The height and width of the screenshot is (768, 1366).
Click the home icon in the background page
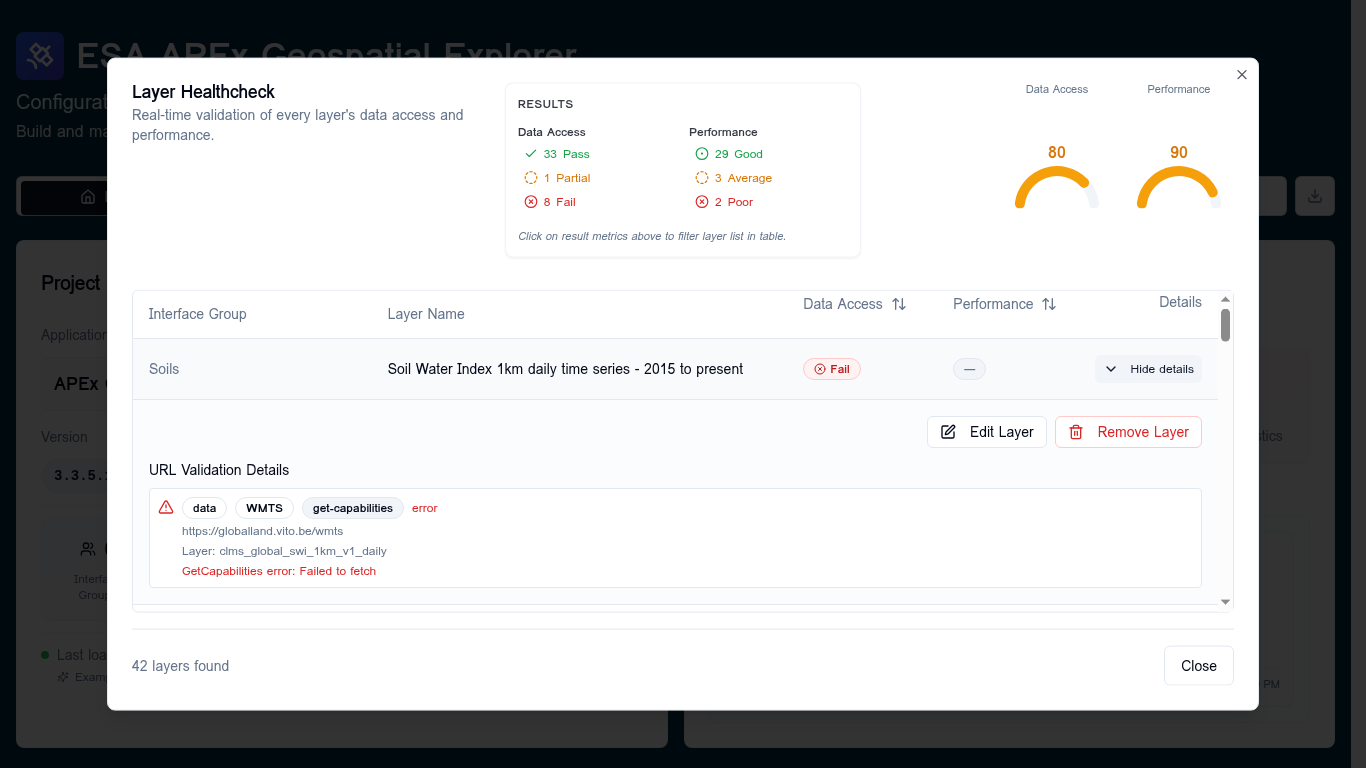pyautogui.click(x=89, y=197)
